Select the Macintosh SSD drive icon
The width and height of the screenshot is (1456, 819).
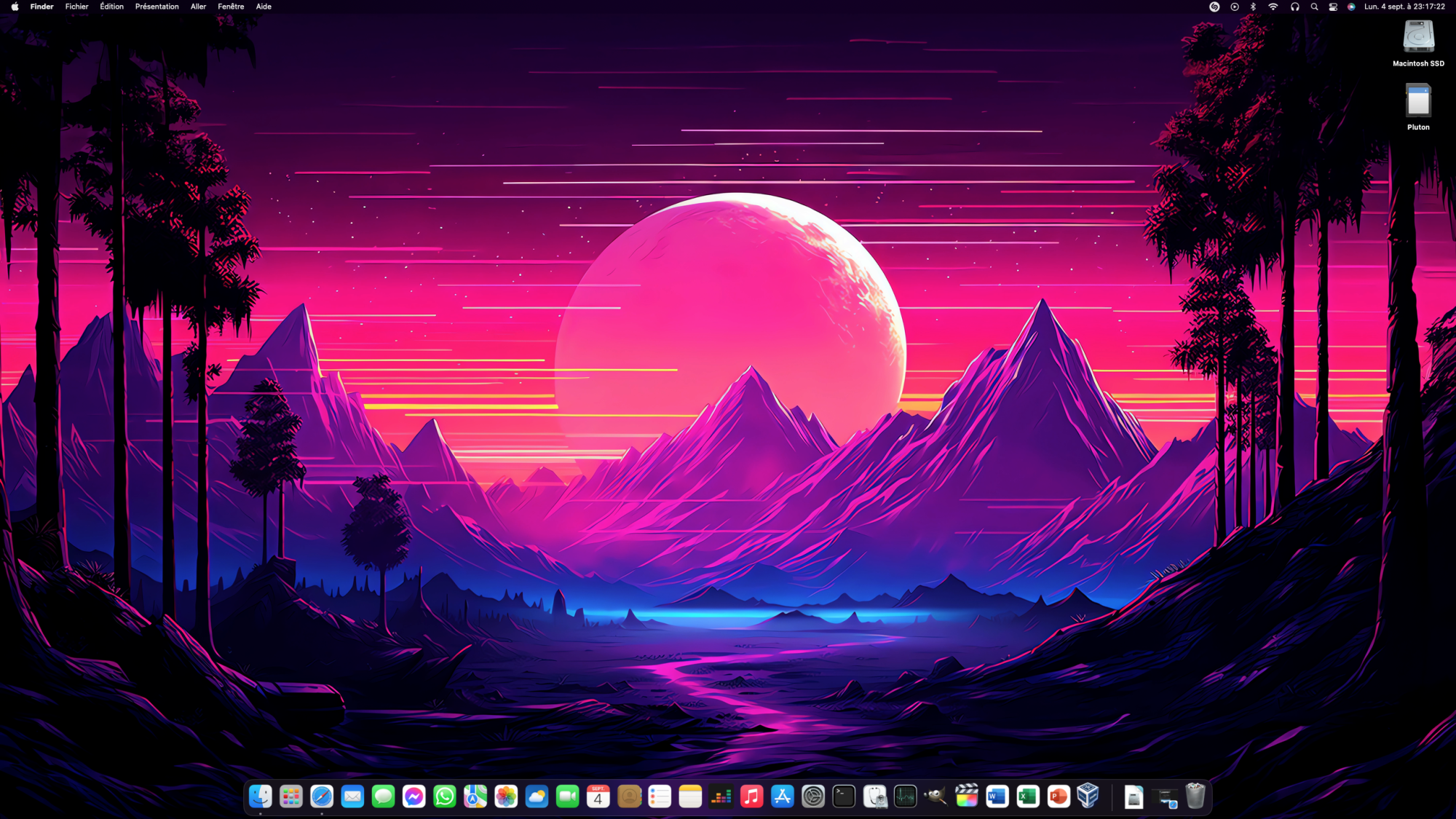coord(1418,37)
